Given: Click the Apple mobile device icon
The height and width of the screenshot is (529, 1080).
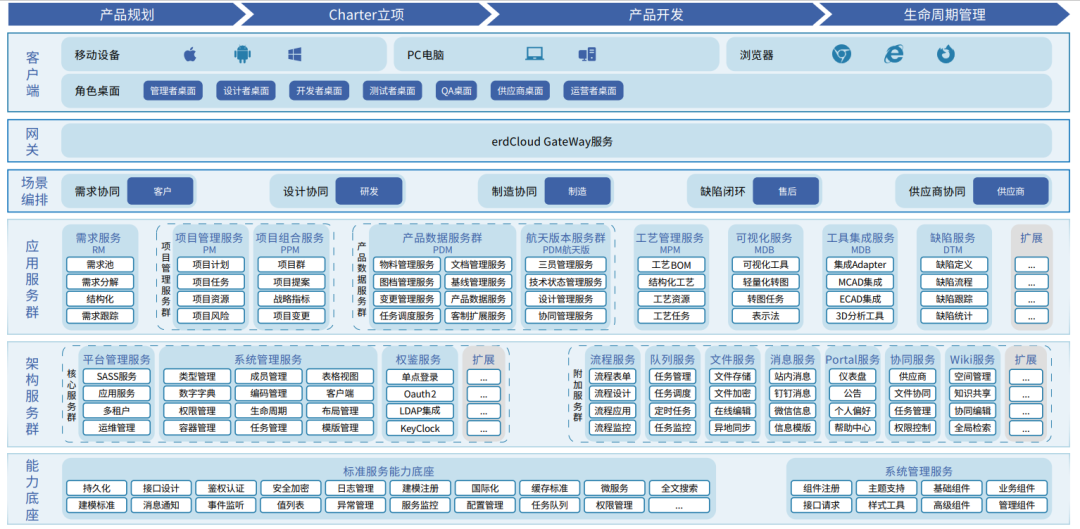Looking at the screenshot, I should pos(190,55).
